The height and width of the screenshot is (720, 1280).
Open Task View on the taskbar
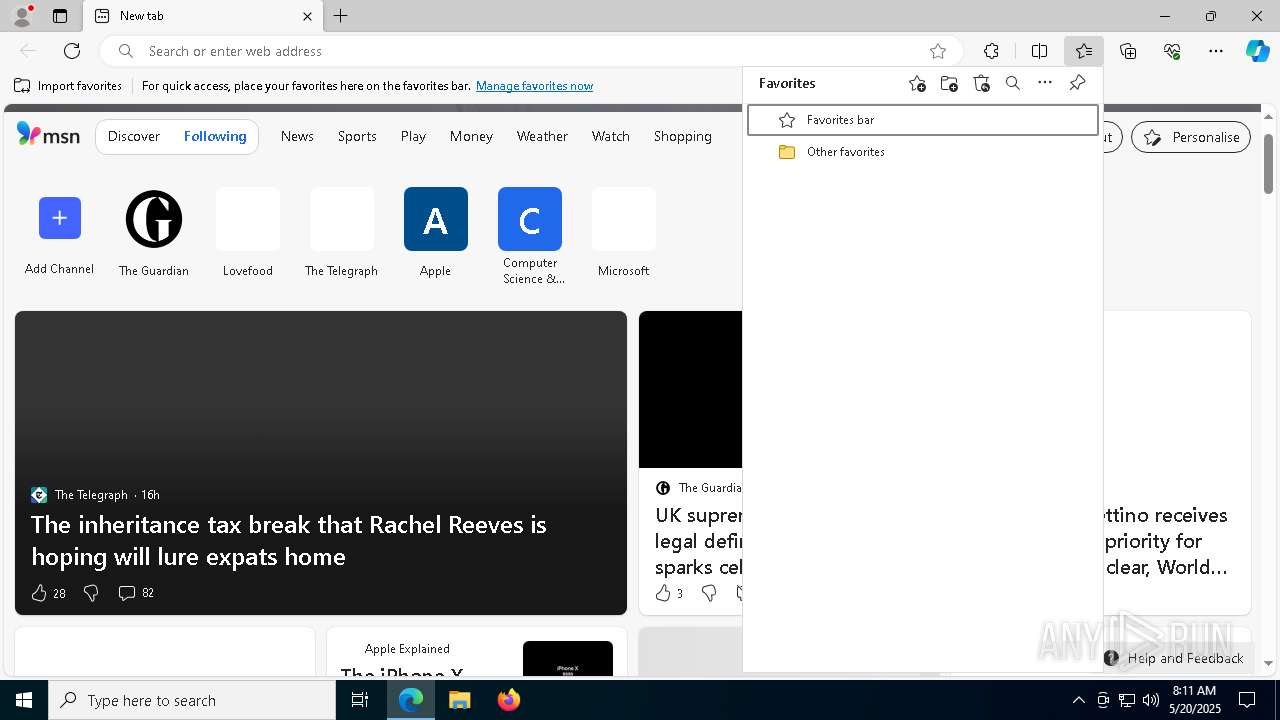(x=360, y=700)
